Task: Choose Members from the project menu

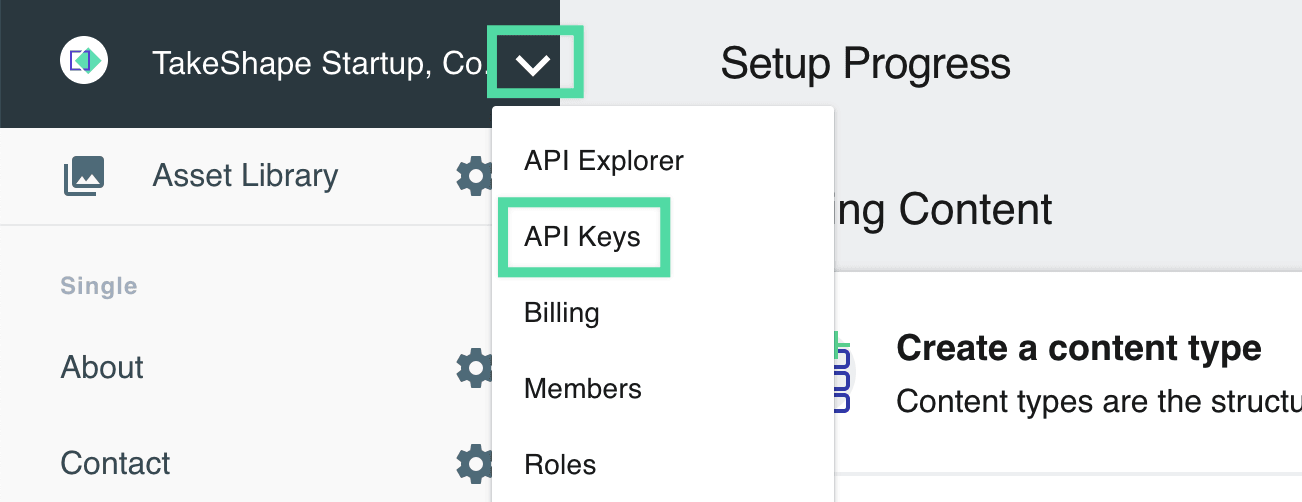Action: (583, 389)
